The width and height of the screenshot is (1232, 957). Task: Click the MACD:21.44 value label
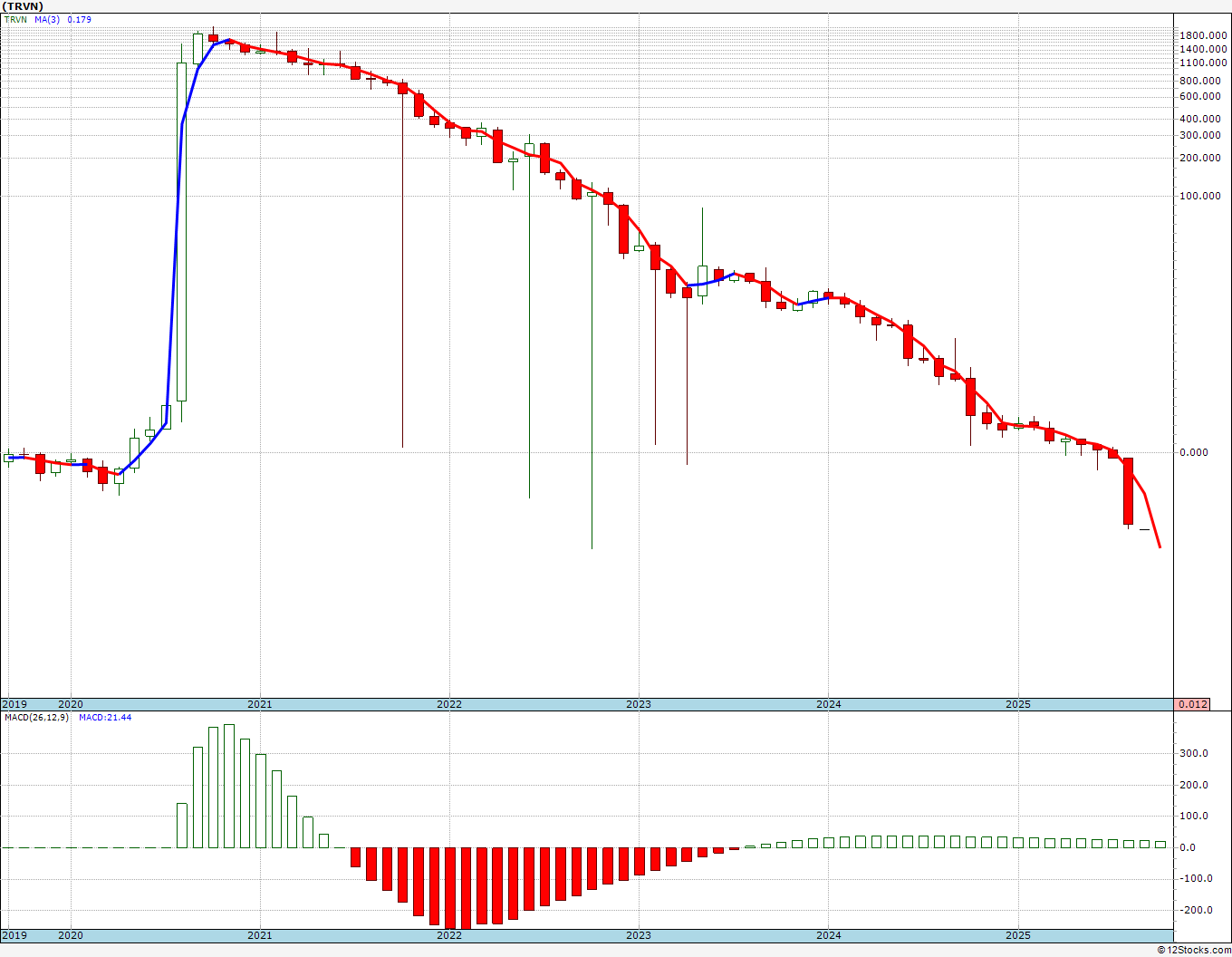(x=105, y=718)
